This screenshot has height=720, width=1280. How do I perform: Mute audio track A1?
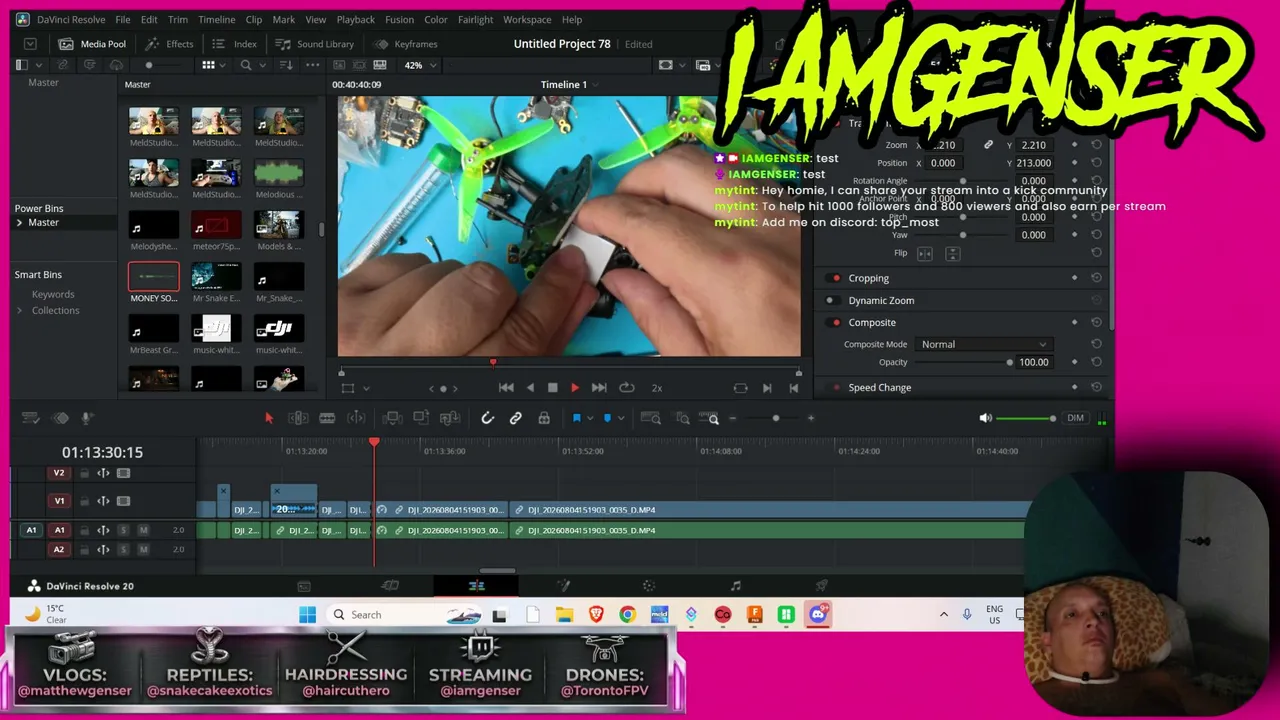[x=143, y=530]
